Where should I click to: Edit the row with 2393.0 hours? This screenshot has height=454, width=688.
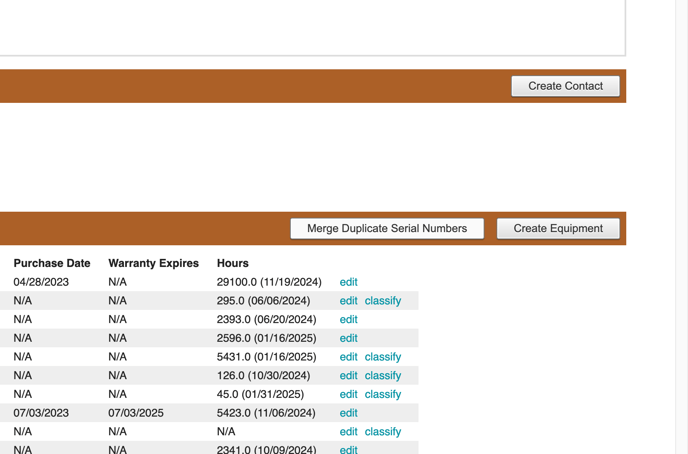tap(348, 320)
